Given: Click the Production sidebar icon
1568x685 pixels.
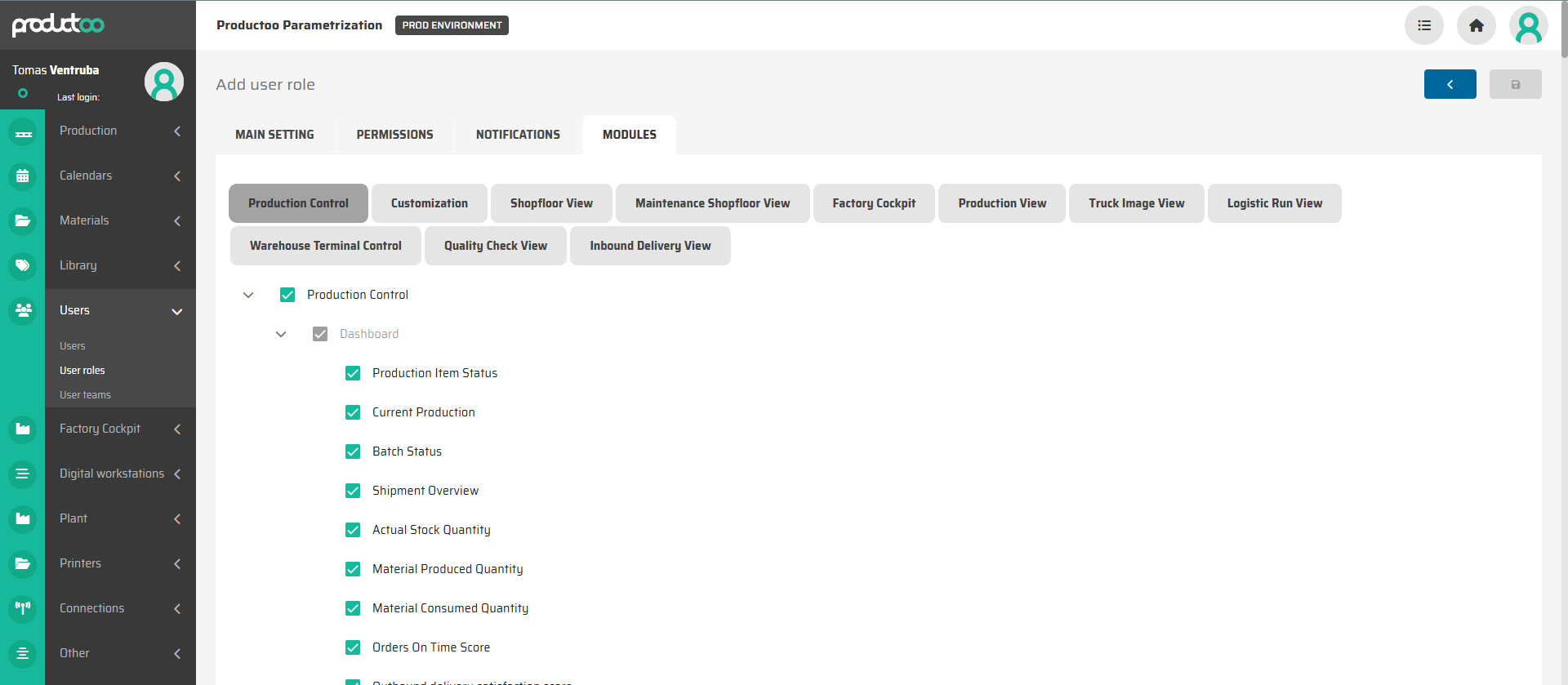Looking at the screenshot, I should [23, 131].
